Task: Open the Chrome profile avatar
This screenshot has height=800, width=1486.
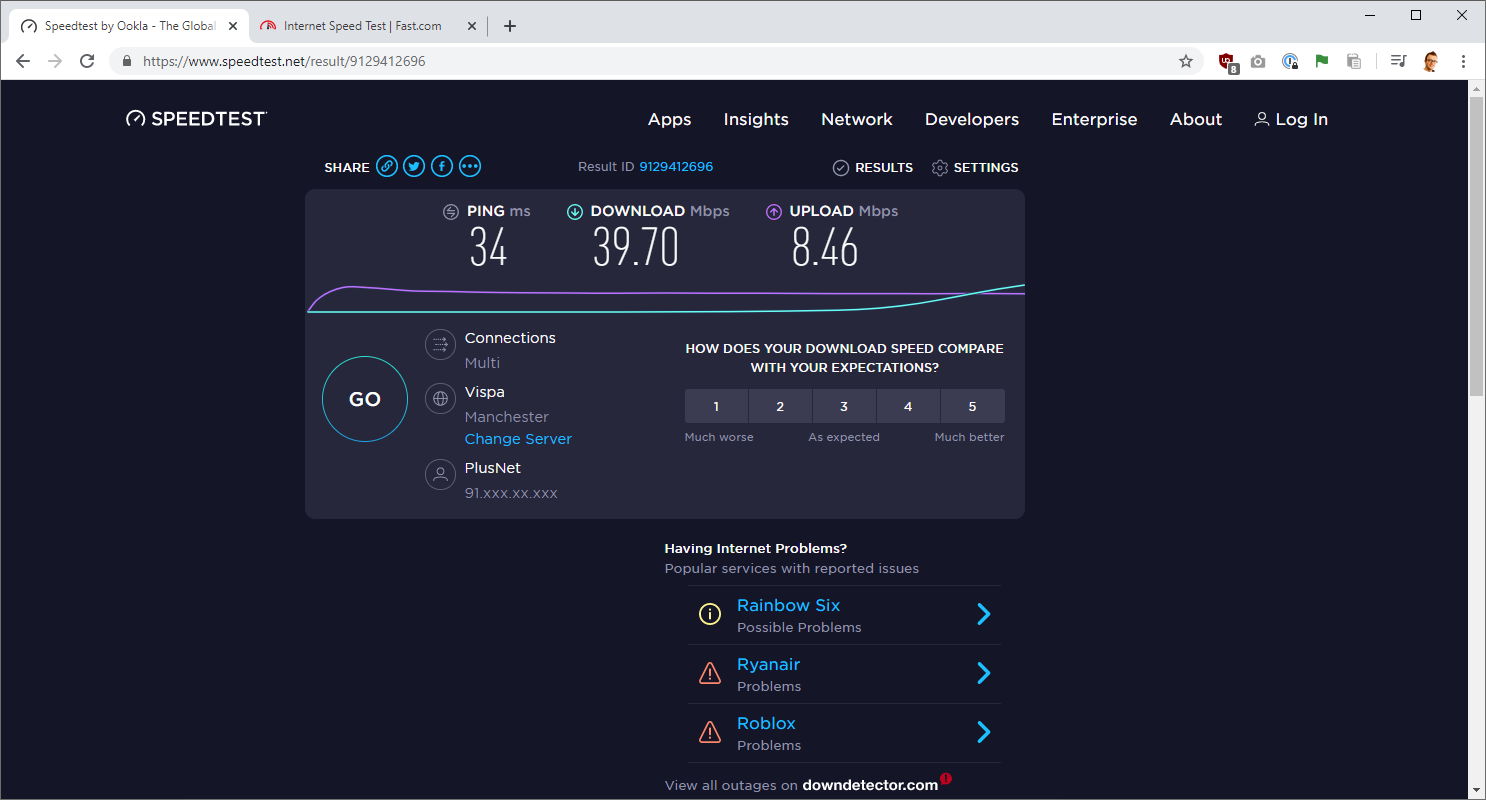Action: 1431,61
